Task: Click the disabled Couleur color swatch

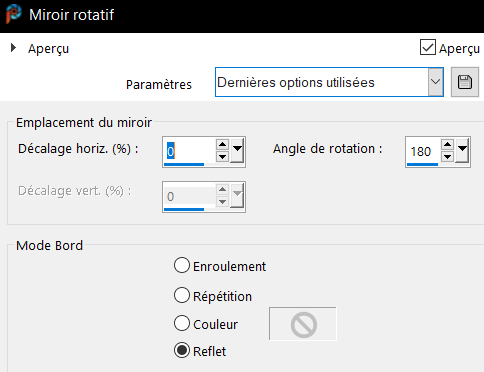Action: click(x=303, y=324)
